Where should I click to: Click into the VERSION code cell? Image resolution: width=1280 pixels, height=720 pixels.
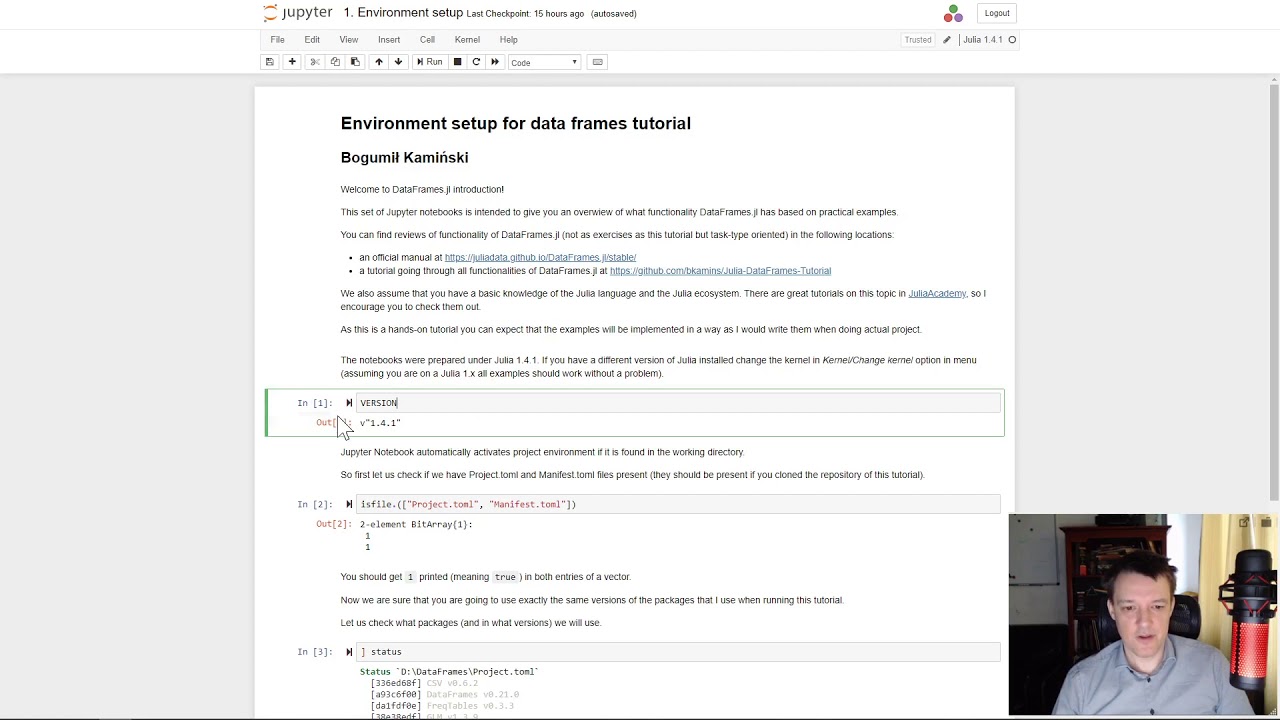[x=678, y=403]
